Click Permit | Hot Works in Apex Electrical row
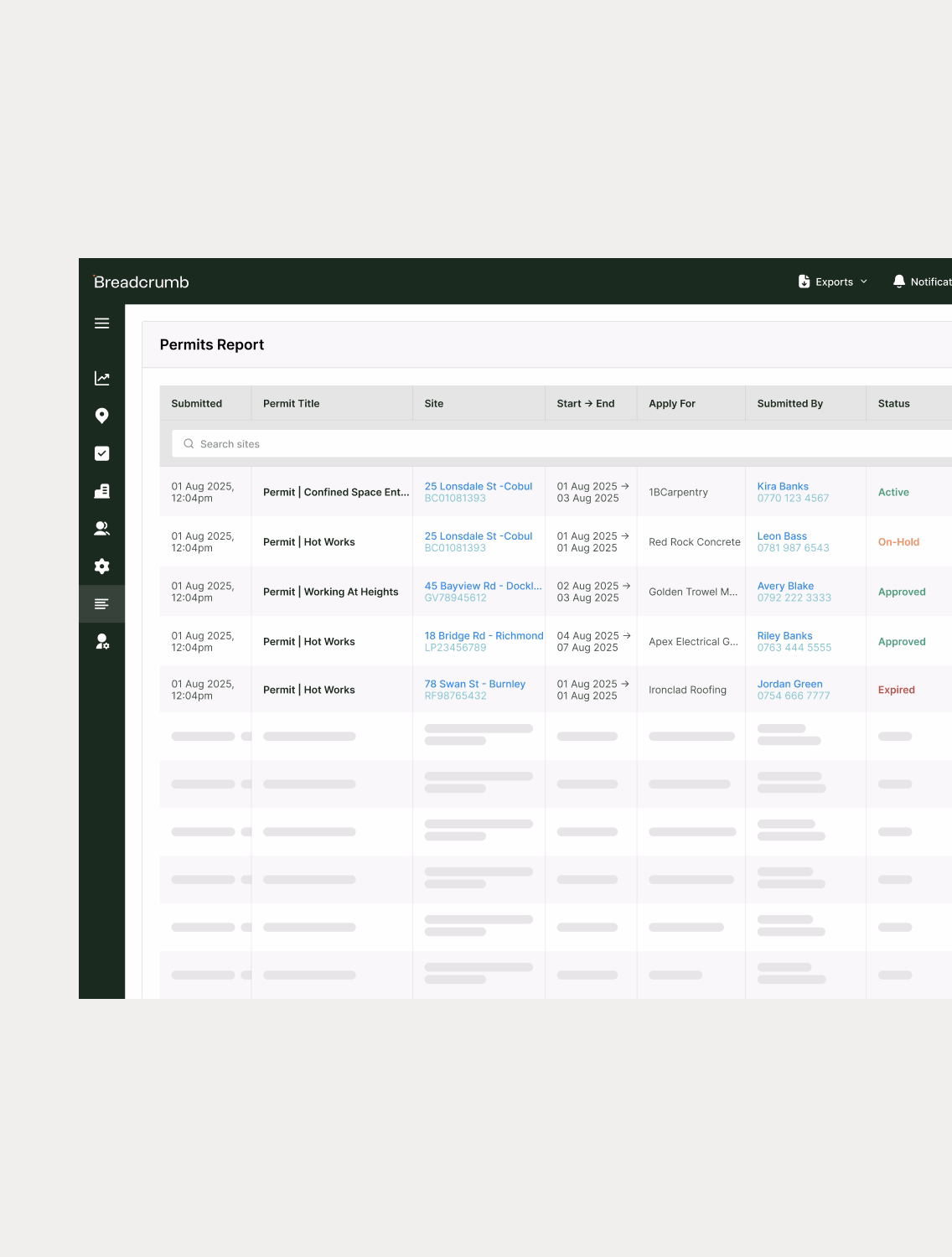The height and width of the screenshot is (1257, 952). (309, 642)
